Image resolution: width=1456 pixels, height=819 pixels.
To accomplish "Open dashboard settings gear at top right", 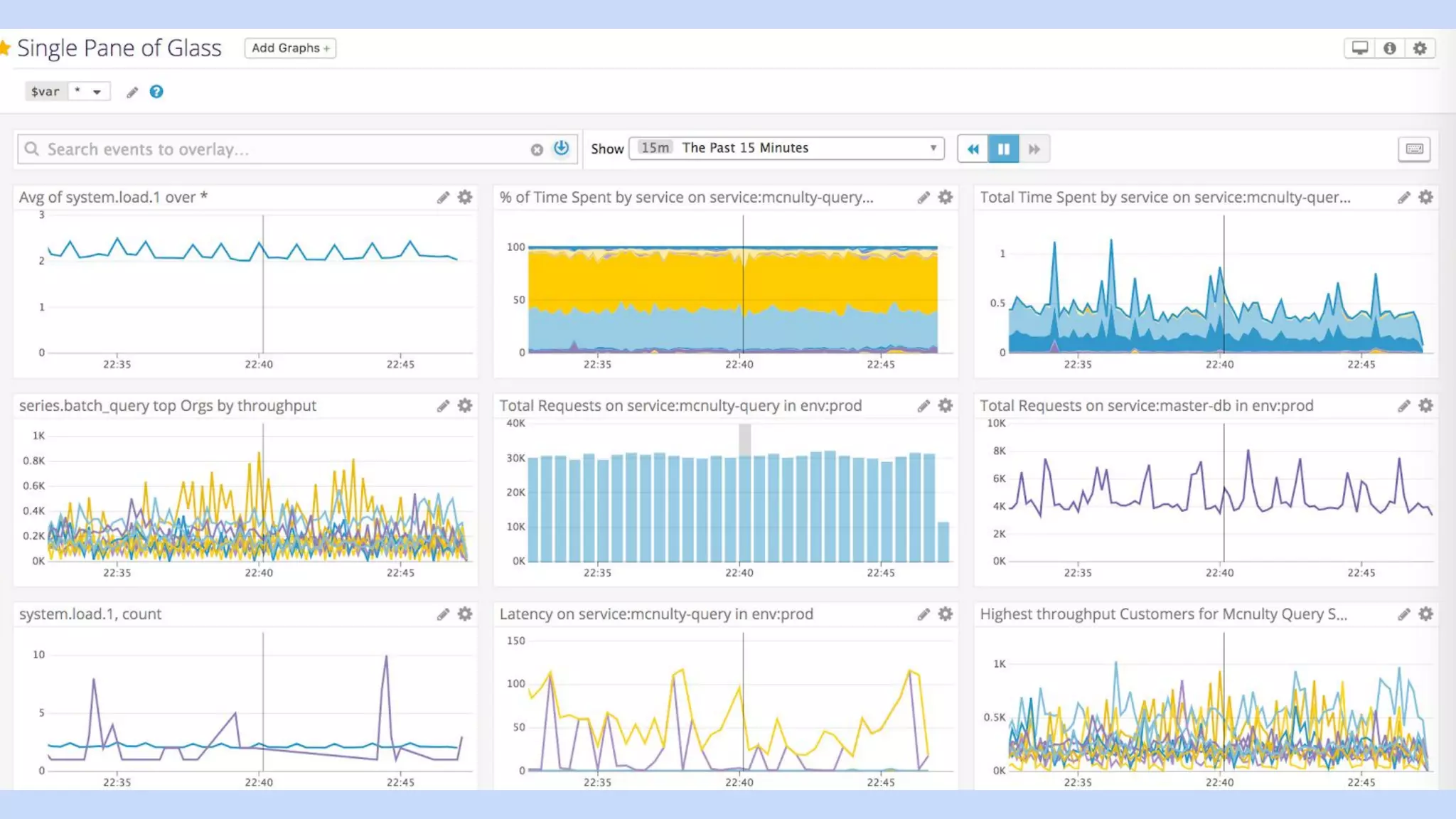I will [x=1420, y=48].
